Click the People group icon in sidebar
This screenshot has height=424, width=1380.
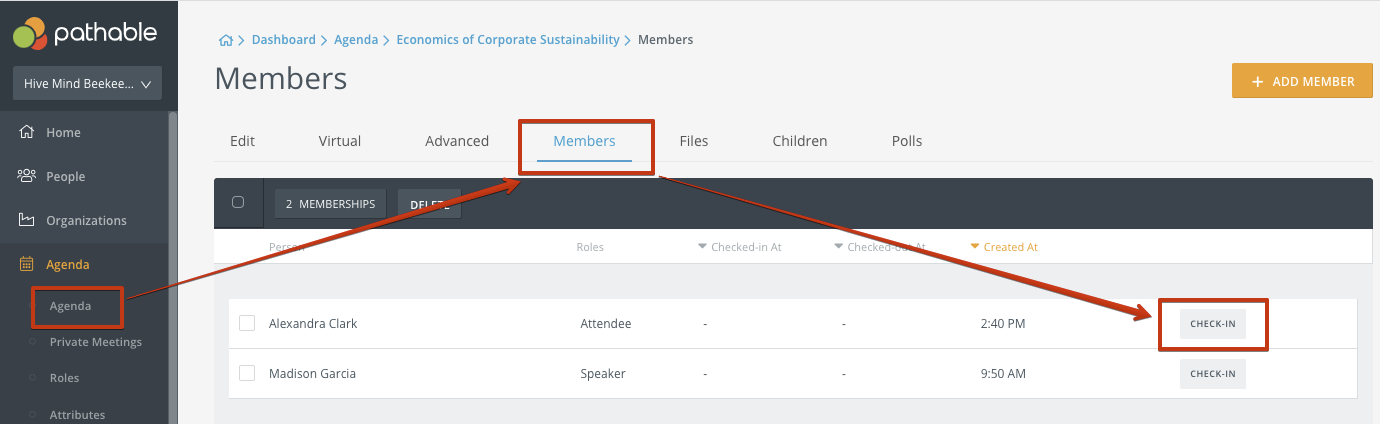(x=27, y=176)
